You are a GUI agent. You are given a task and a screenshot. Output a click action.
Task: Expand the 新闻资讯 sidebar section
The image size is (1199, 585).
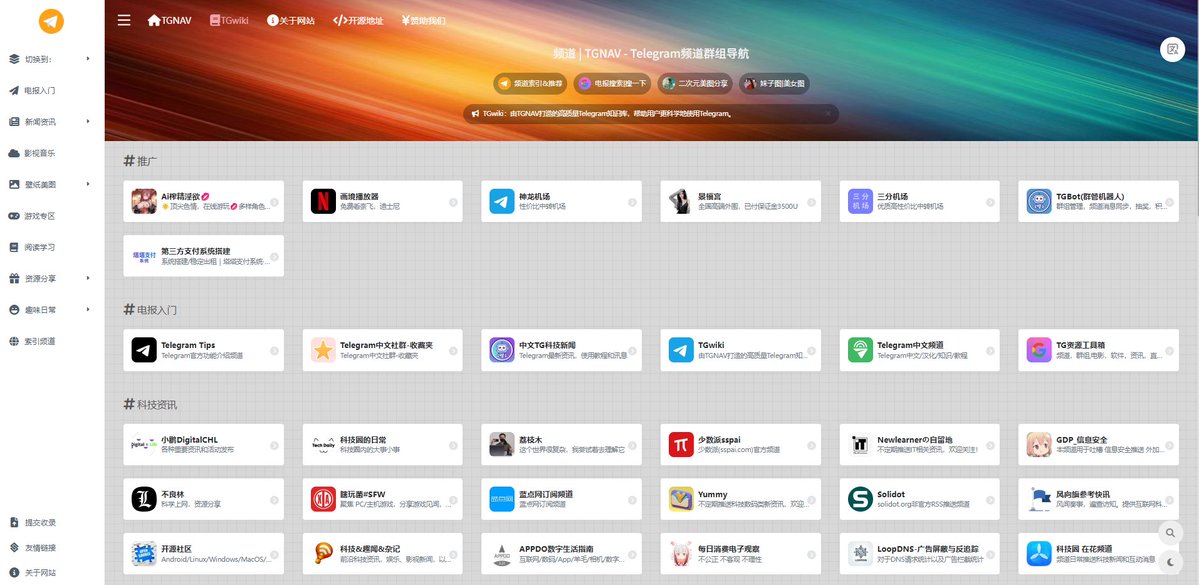click(x=52, y=122)
